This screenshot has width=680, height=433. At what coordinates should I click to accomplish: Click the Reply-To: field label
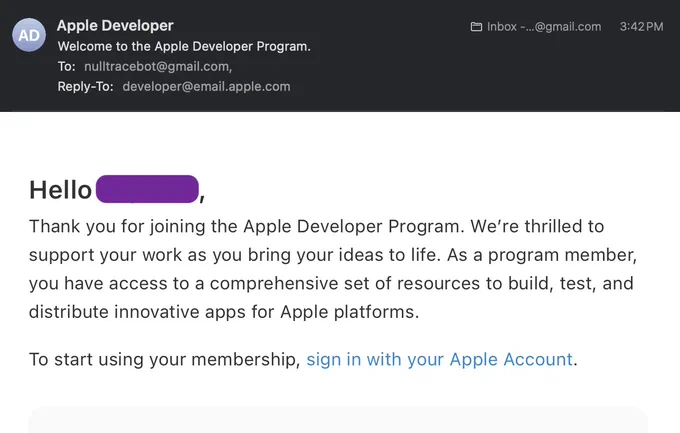(85, 86)
